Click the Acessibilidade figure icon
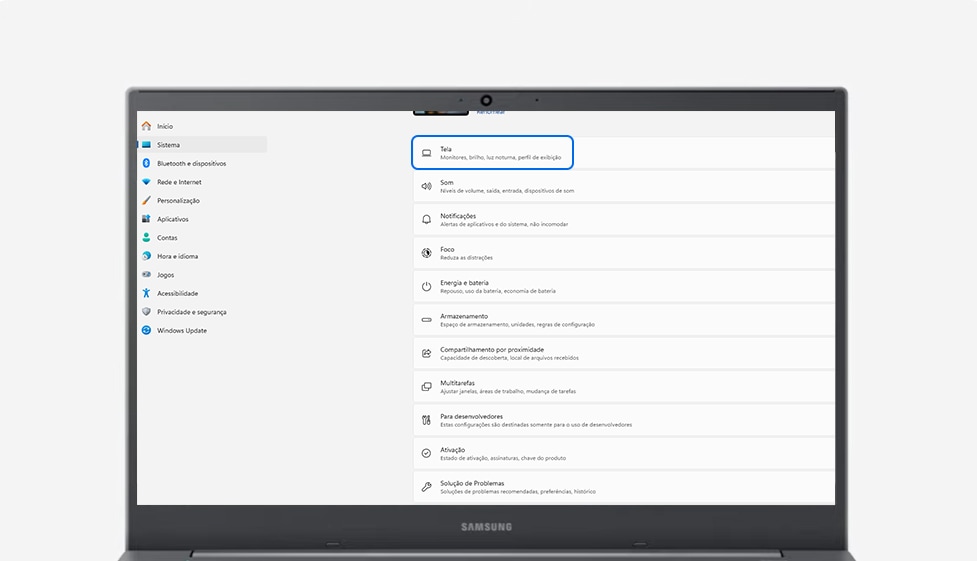Screen dimensions: 977x561 click(146, 293)
